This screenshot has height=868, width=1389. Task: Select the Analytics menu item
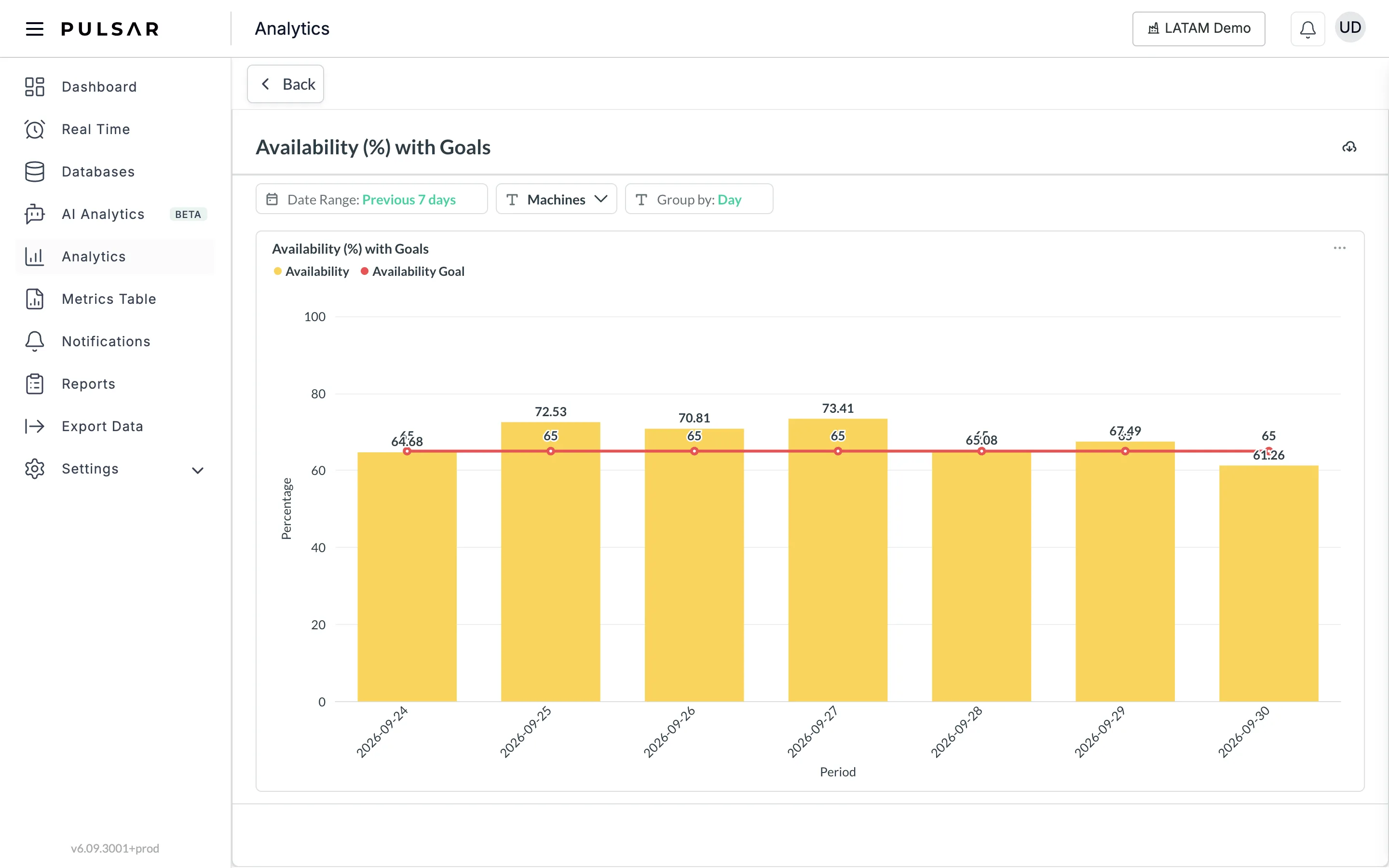115,257
